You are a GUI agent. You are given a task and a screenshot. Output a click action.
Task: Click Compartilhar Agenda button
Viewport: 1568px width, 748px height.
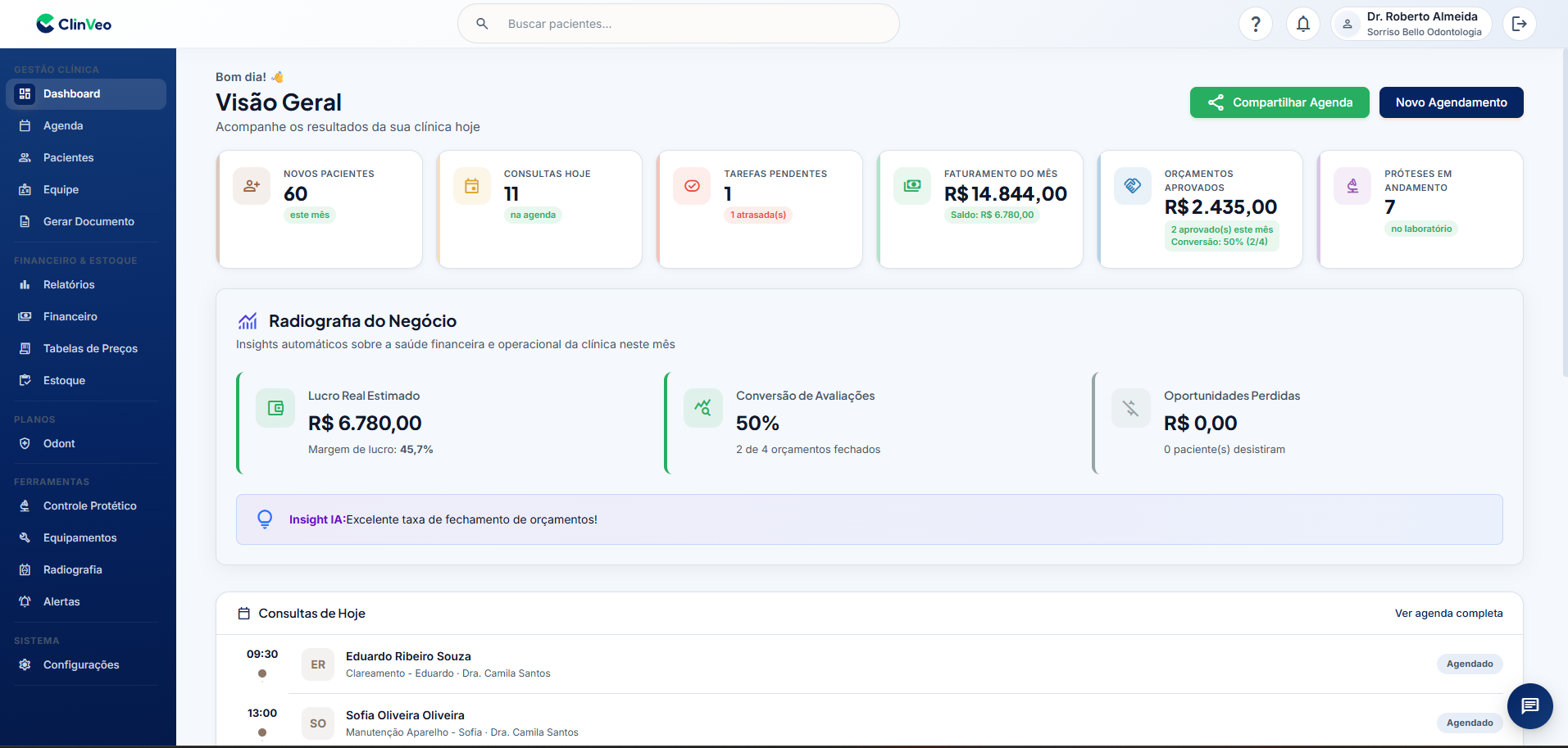coord(1279,102)
